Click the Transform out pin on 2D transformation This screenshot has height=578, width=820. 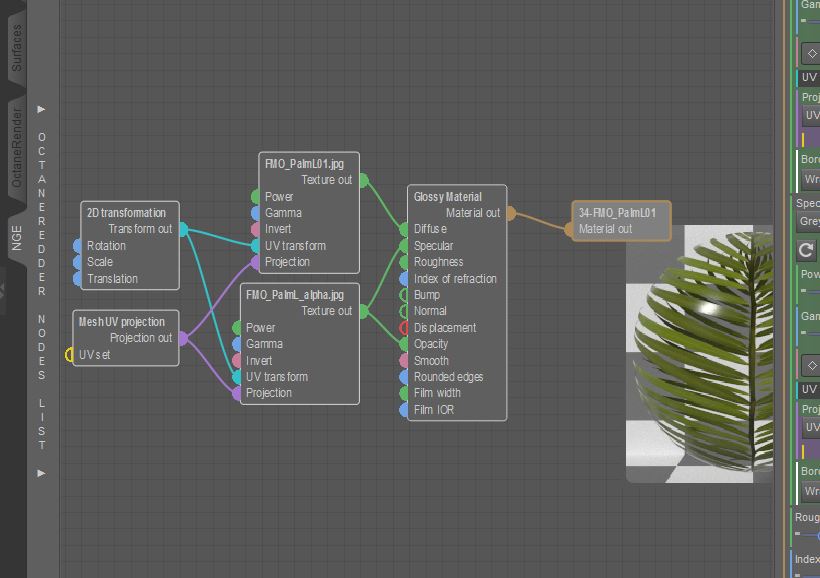click(x=184, y=229)
